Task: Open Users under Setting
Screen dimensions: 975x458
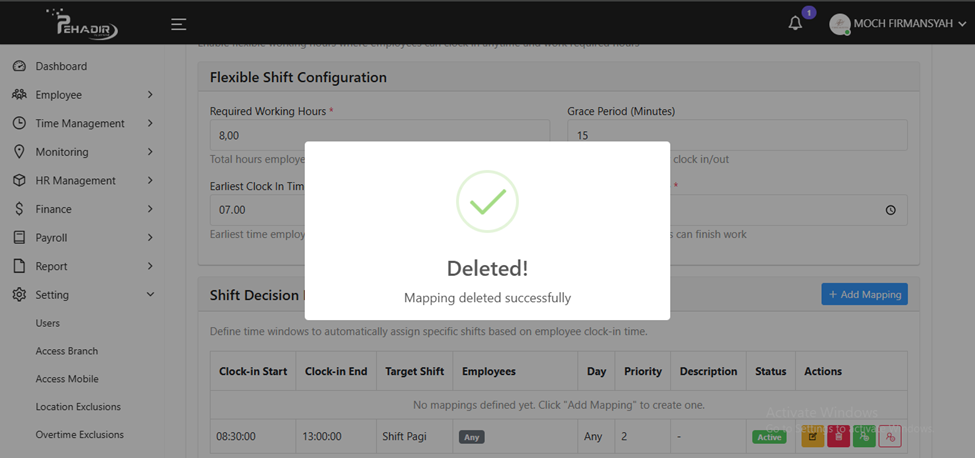Action: tap(47, 323)
